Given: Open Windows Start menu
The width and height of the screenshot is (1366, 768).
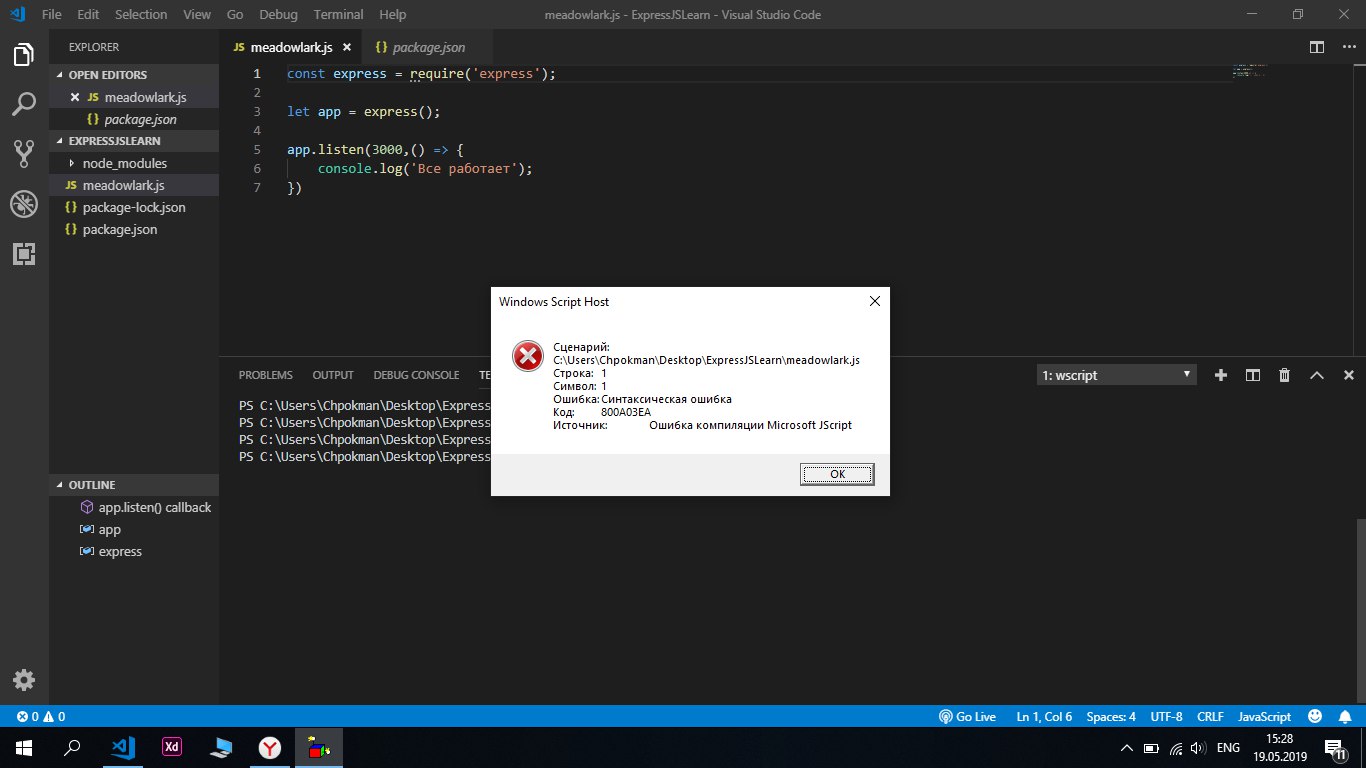Looking at the screenshot, I should tap(23, 747).
